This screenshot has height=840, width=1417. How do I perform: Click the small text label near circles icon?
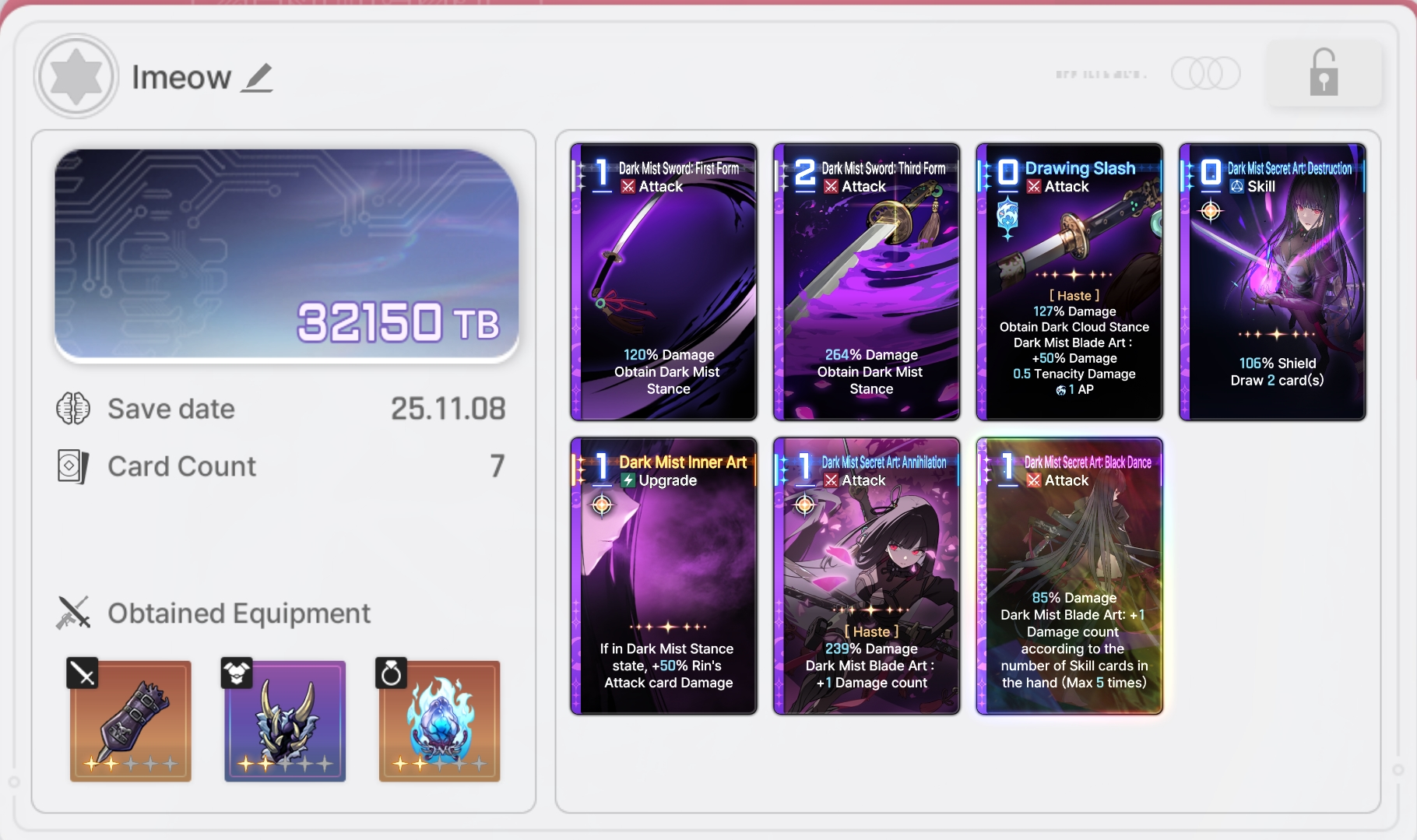coord(1101,75)
